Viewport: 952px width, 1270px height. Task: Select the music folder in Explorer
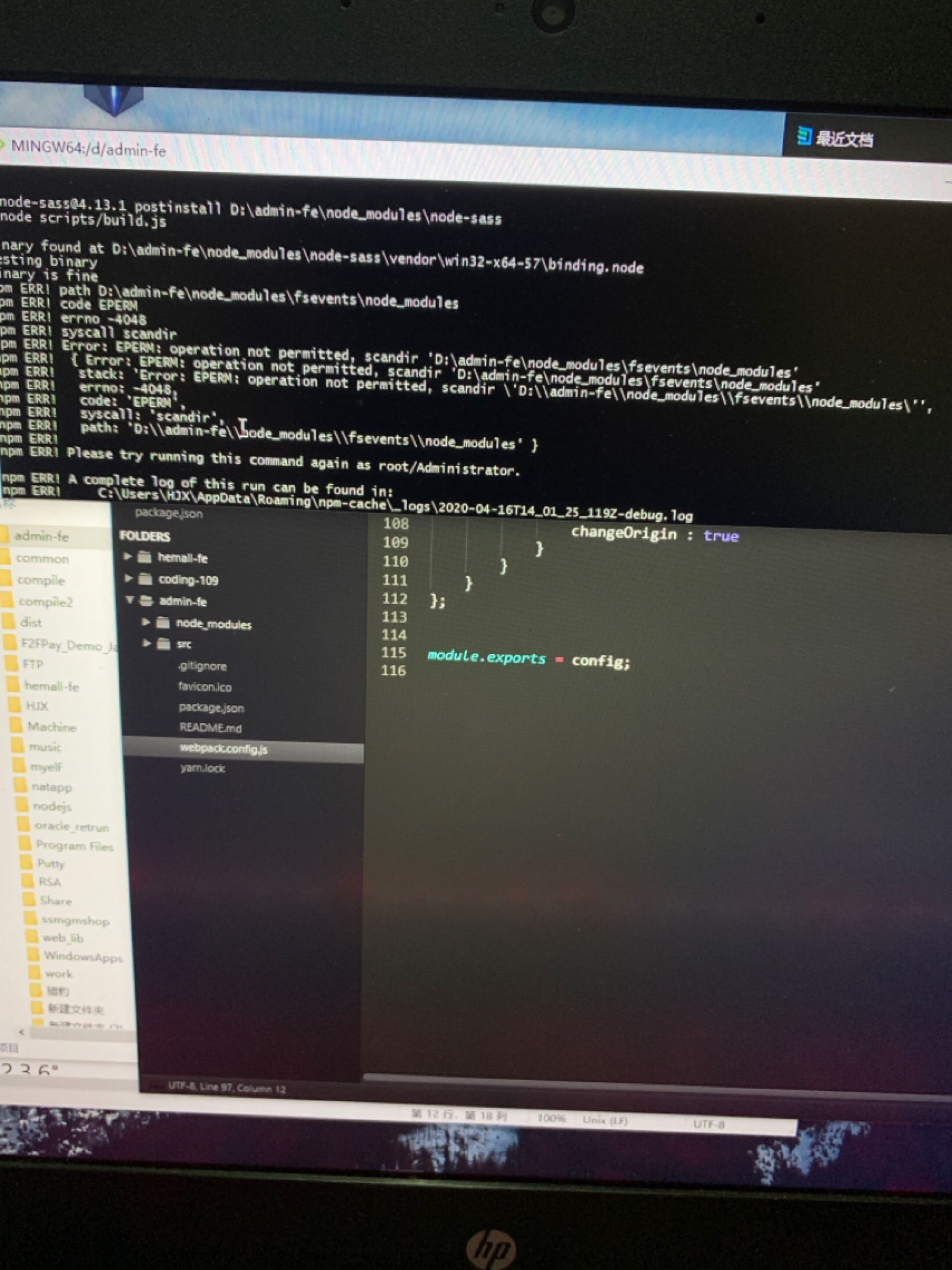coord(45,747)
